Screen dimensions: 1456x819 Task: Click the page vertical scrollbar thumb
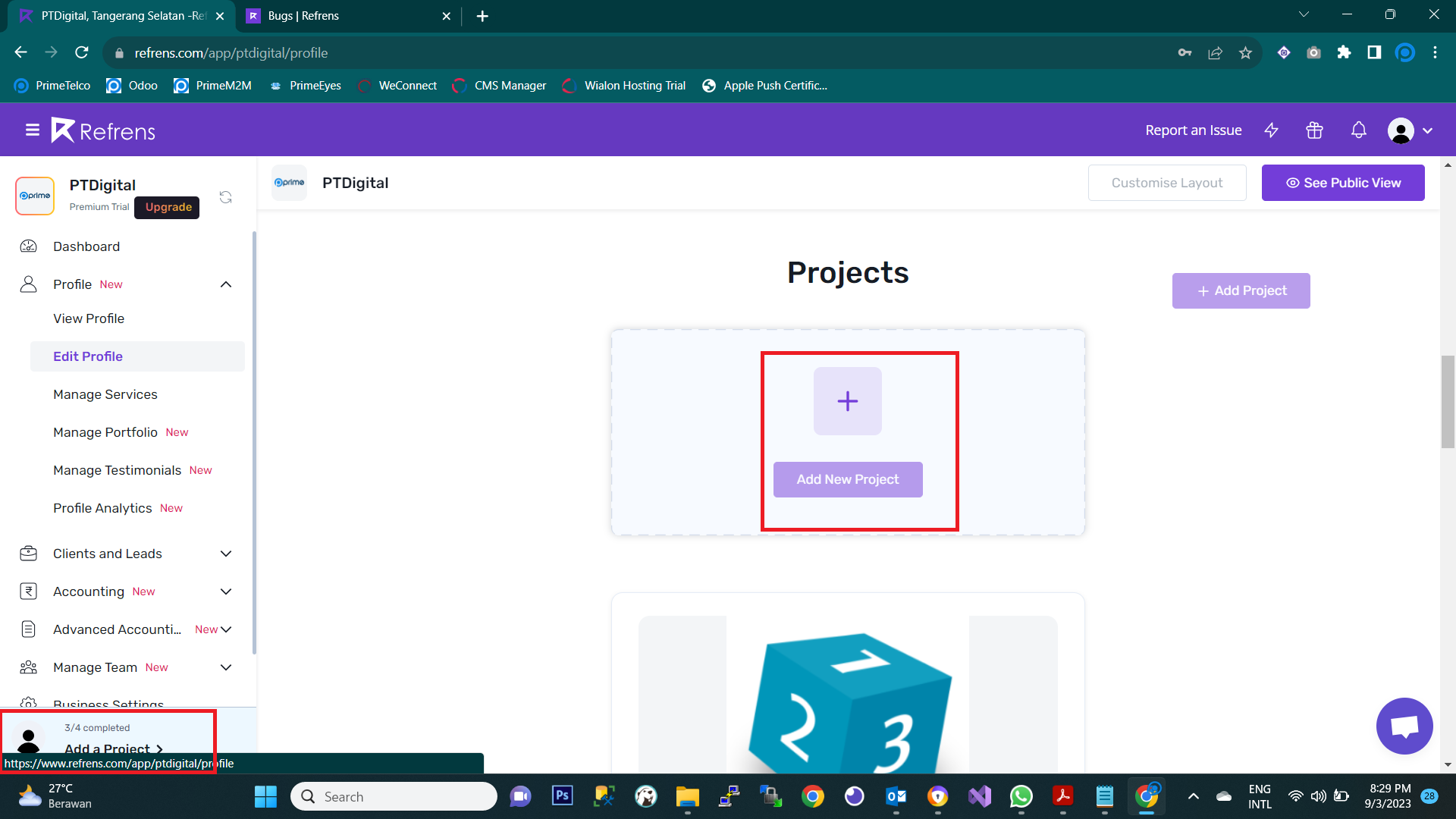(1448, 402)
